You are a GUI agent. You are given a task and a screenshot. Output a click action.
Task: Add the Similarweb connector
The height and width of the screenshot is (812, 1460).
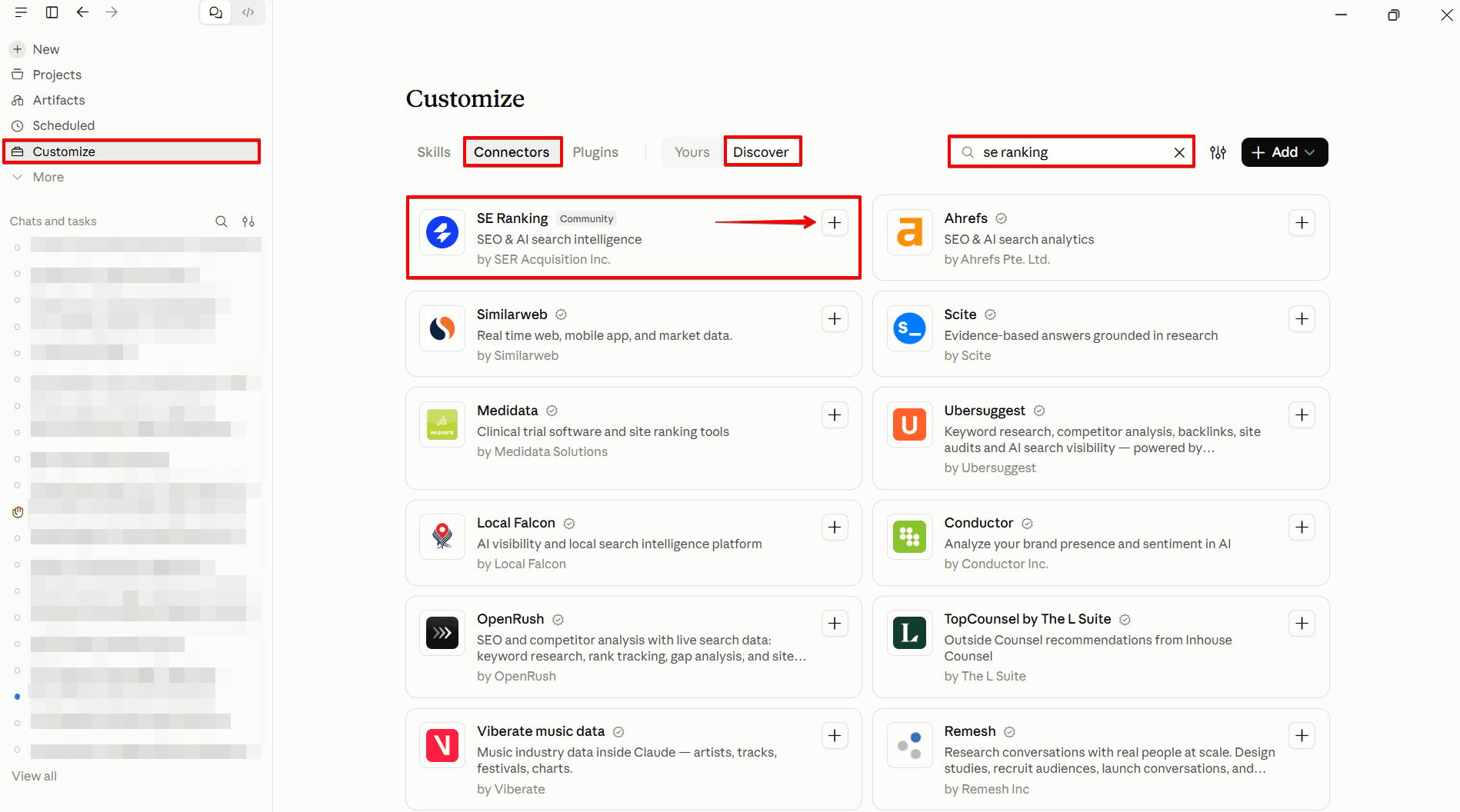tap(835, 319)
